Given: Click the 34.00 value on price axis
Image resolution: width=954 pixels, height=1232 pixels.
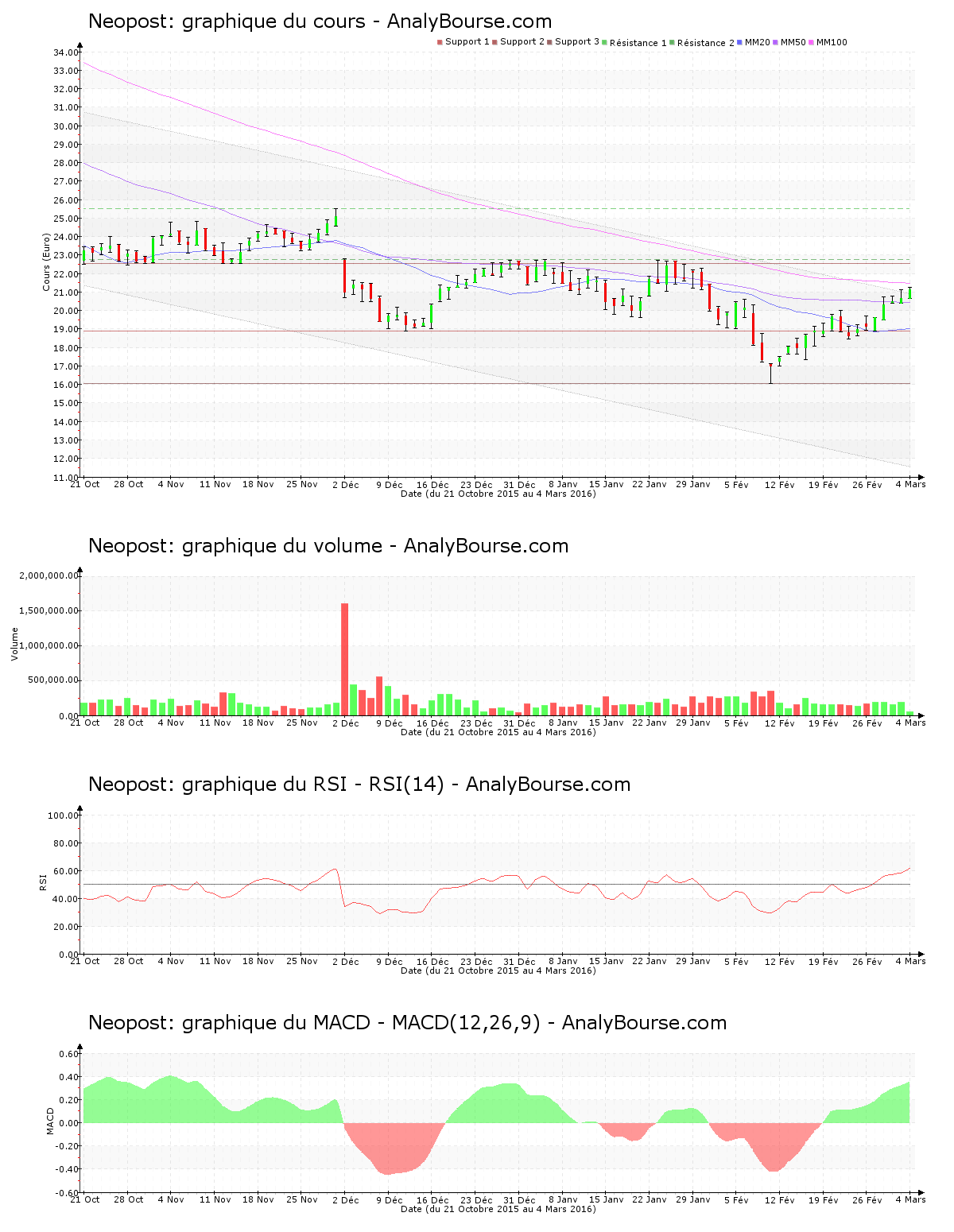Looking at the screenshot, I should point(66,52).
